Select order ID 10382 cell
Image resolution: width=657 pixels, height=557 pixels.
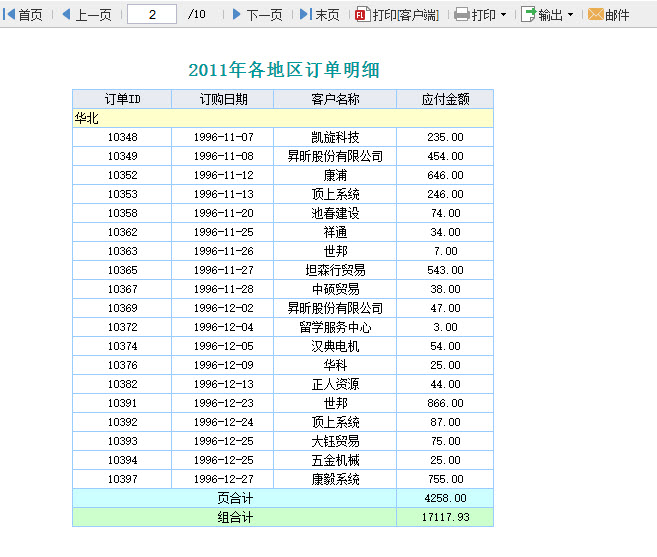(122, 384)
